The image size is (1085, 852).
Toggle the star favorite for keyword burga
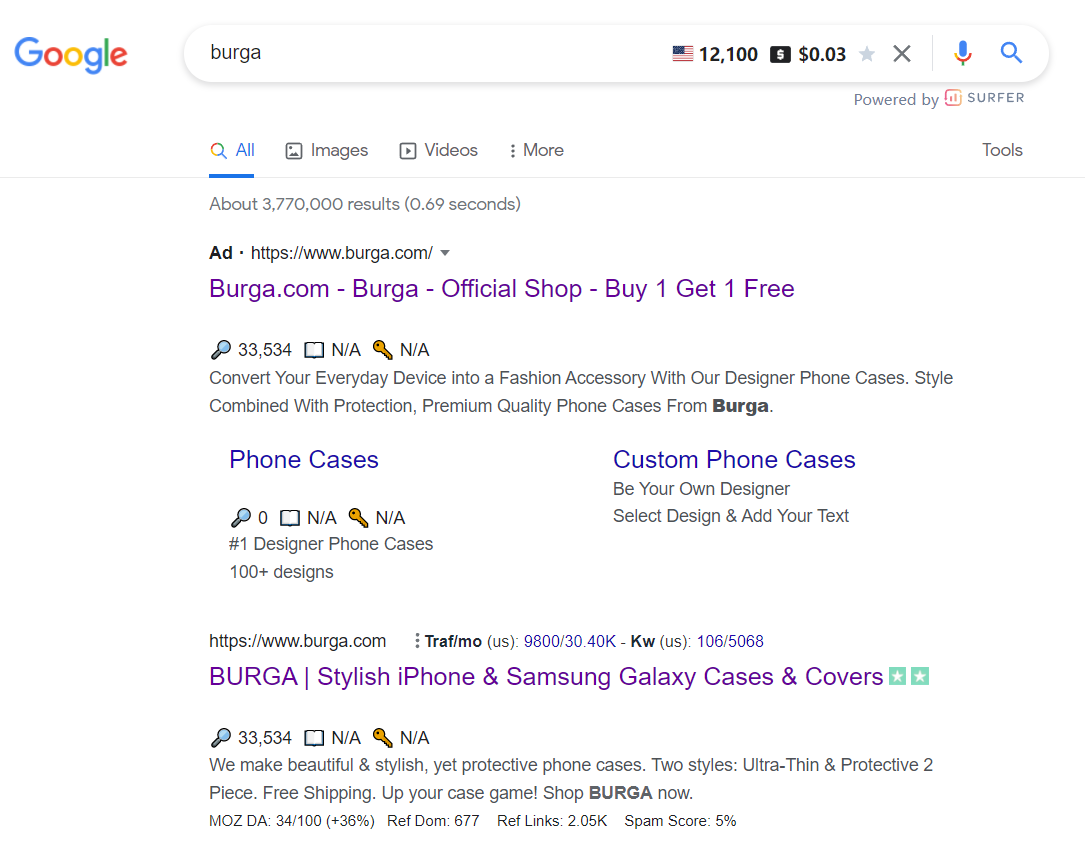coord(867,54)
